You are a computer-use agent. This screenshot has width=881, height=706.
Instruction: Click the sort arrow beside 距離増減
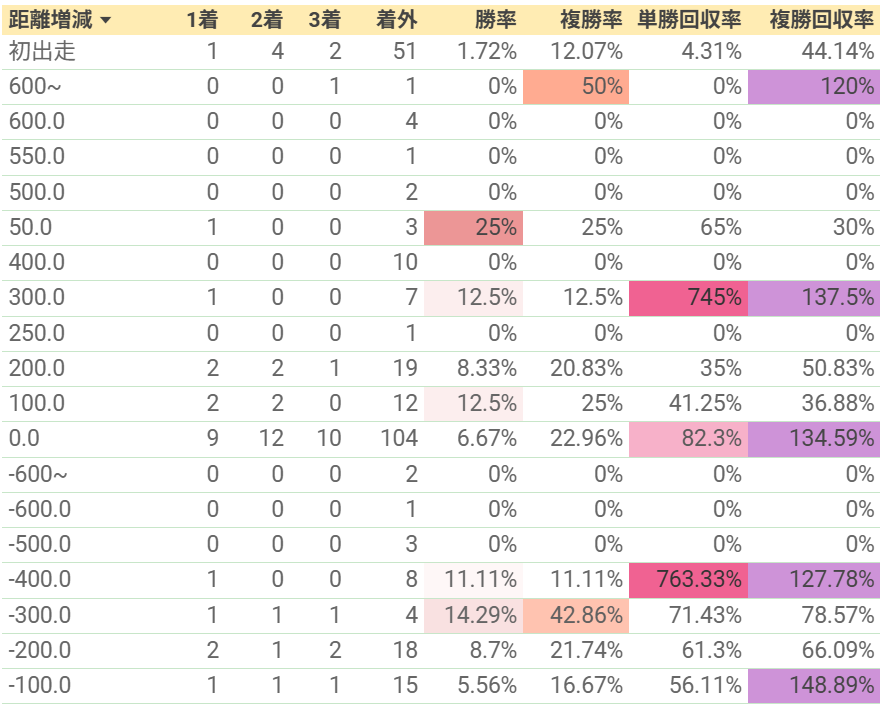coord(105,21)
